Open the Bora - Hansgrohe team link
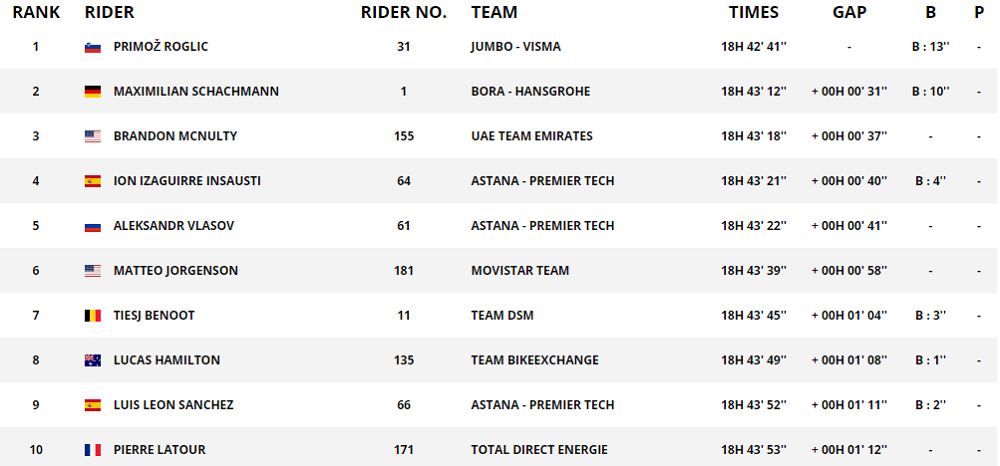 530,91
